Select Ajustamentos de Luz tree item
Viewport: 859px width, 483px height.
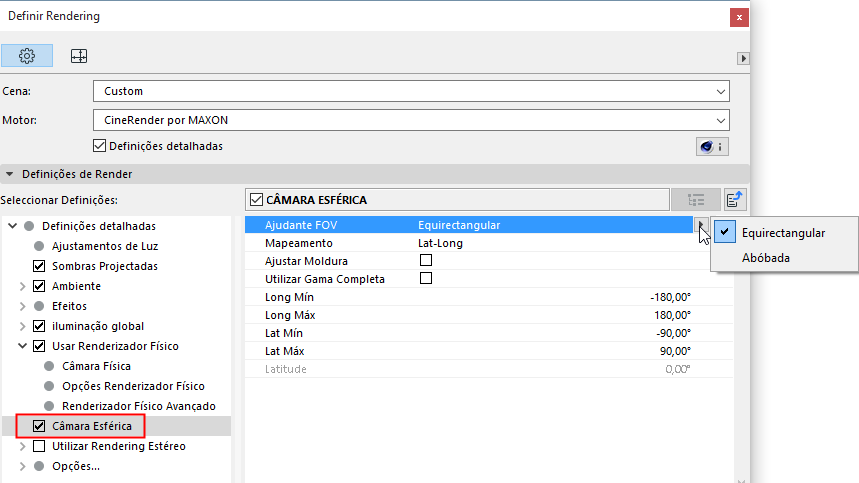pos(105,246)
